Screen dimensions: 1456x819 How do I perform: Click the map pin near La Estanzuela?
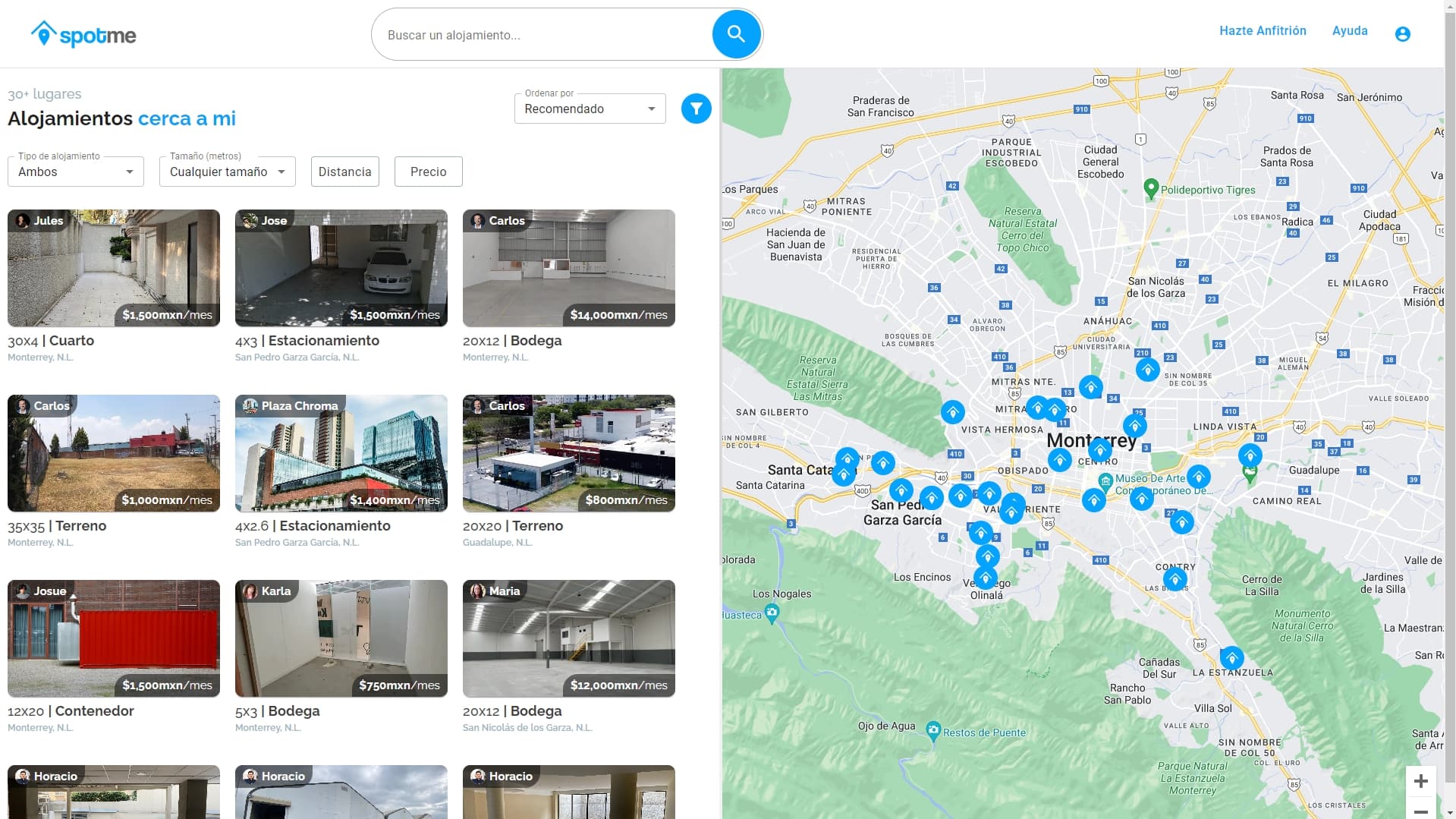tap(1231, 657)
